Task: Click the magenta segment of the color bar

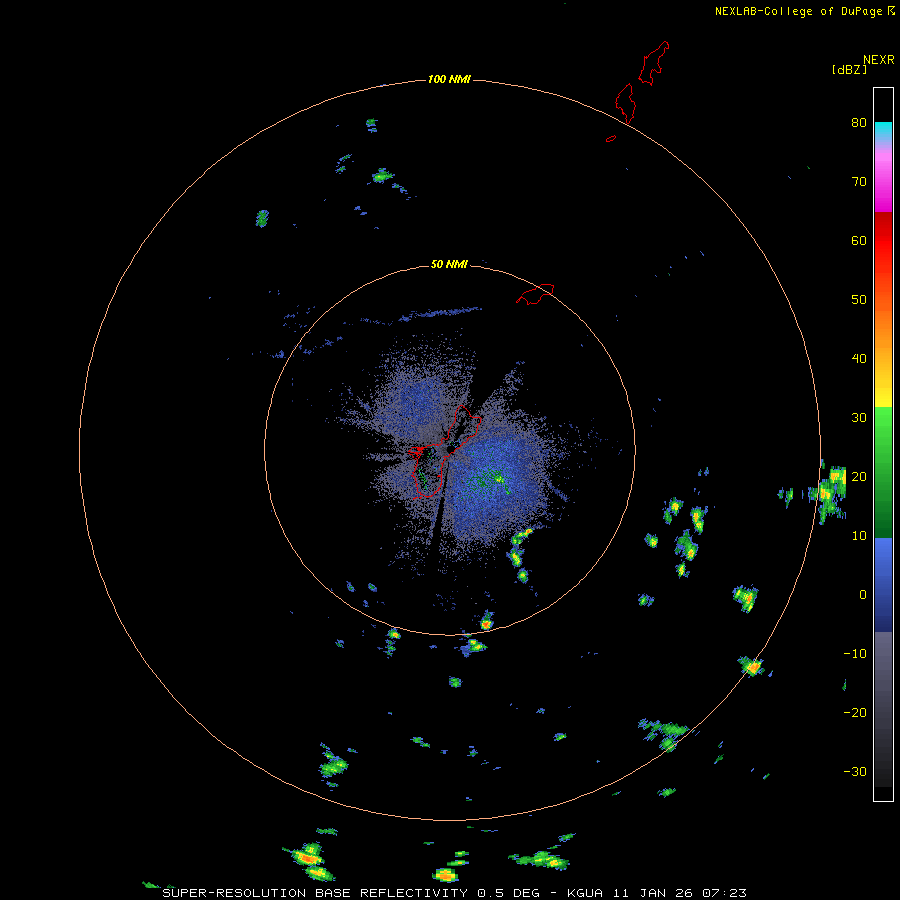Action: point(883,184)
